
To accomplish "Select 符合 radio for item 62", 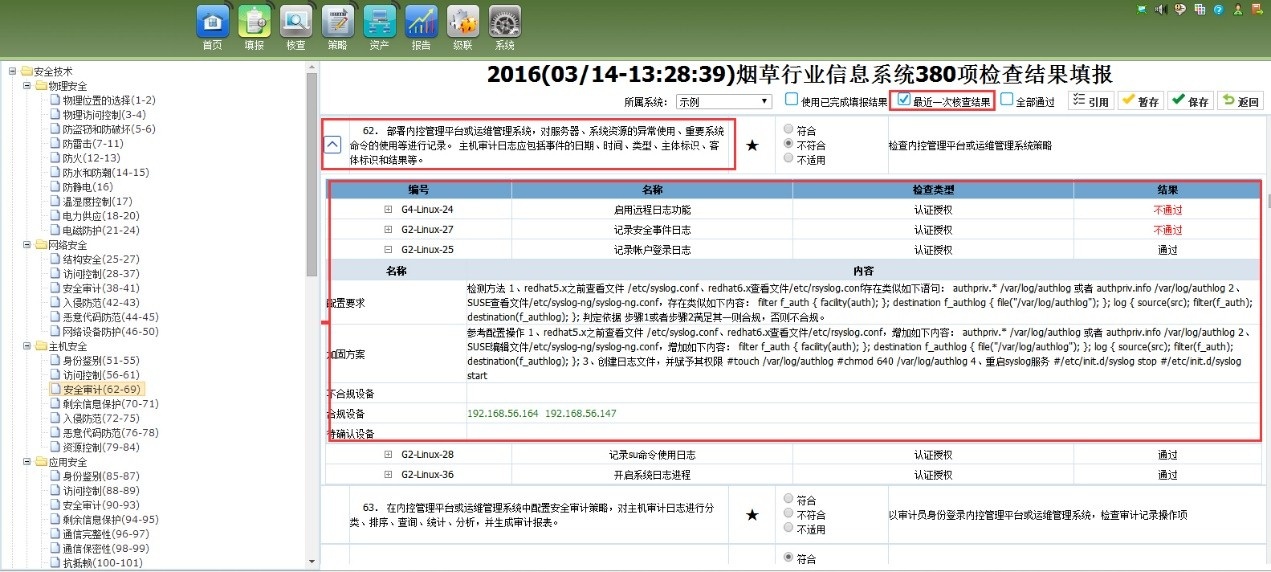I will point(789,129).
